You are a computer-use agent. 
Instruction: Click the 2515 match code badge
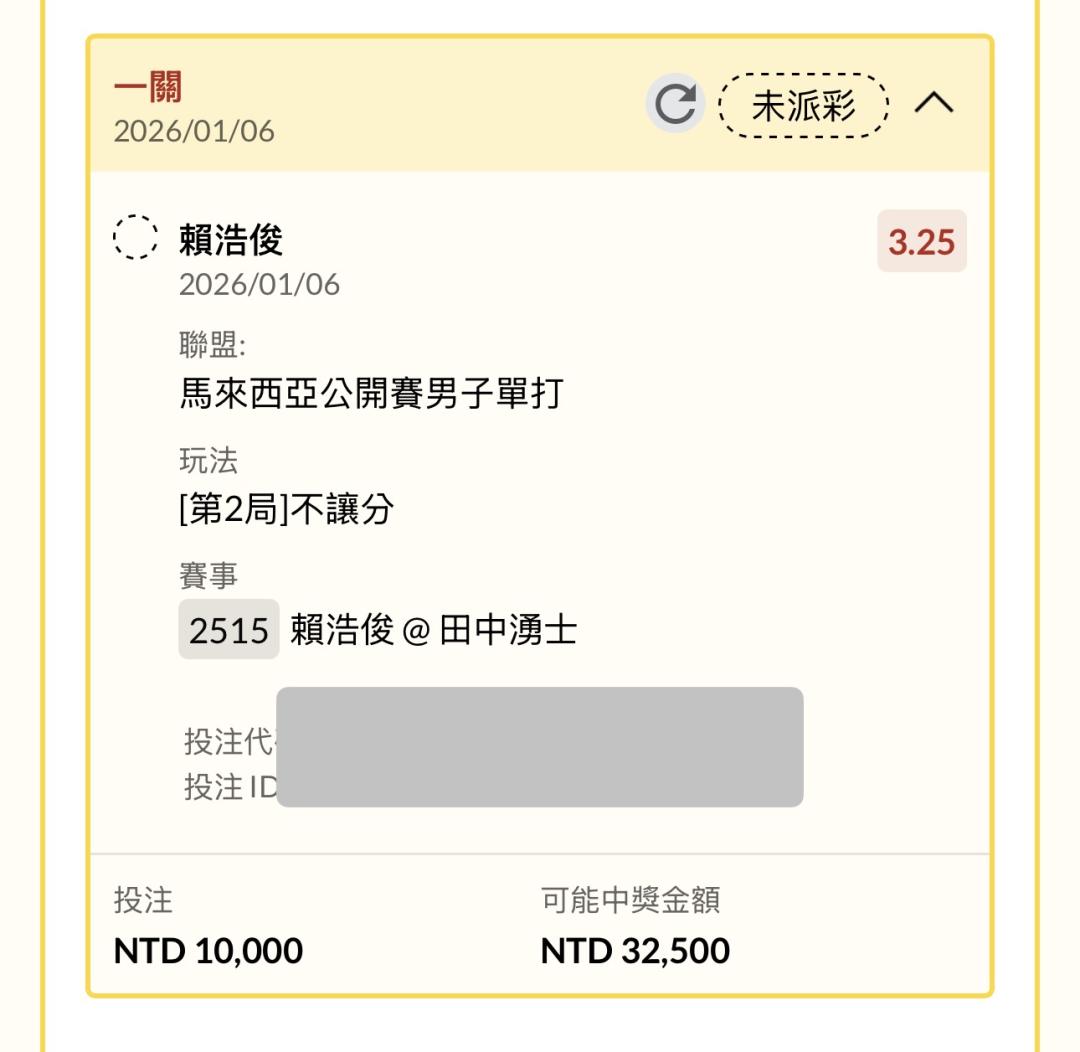[x=229, y=631]
